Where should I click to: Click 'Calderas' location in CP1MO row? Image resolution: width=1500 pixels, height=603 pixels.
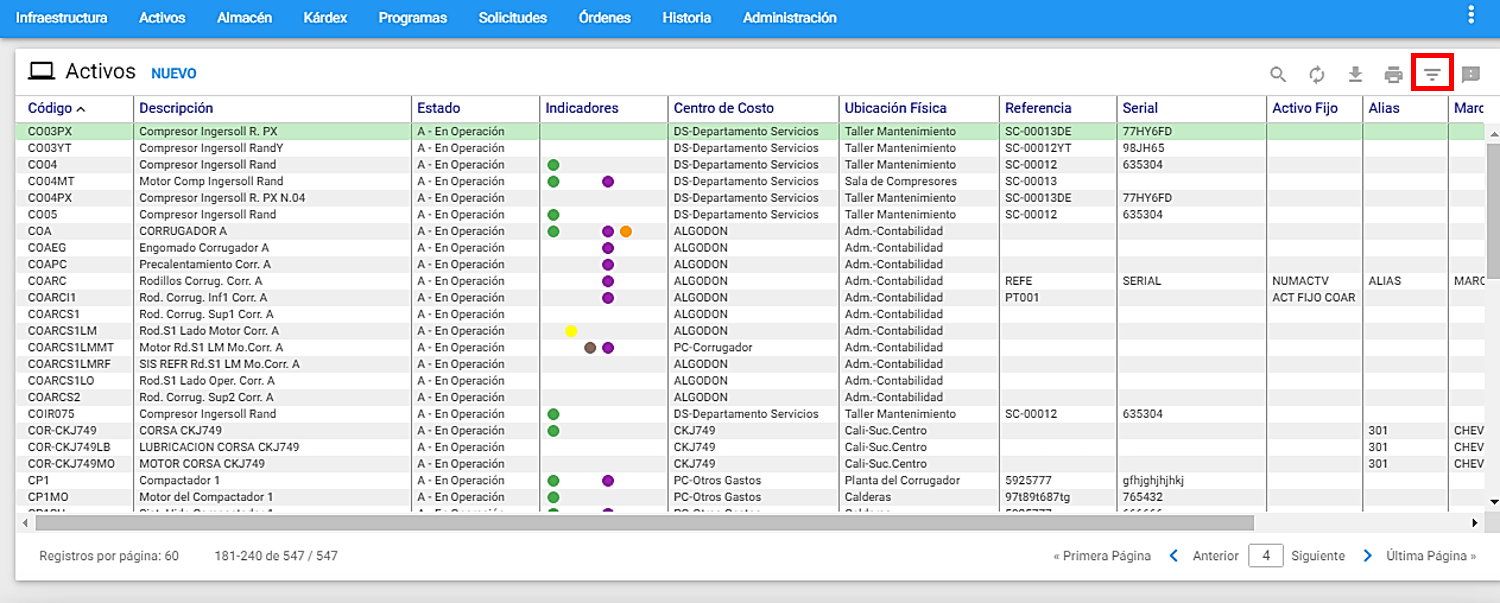tap(869, 497)
